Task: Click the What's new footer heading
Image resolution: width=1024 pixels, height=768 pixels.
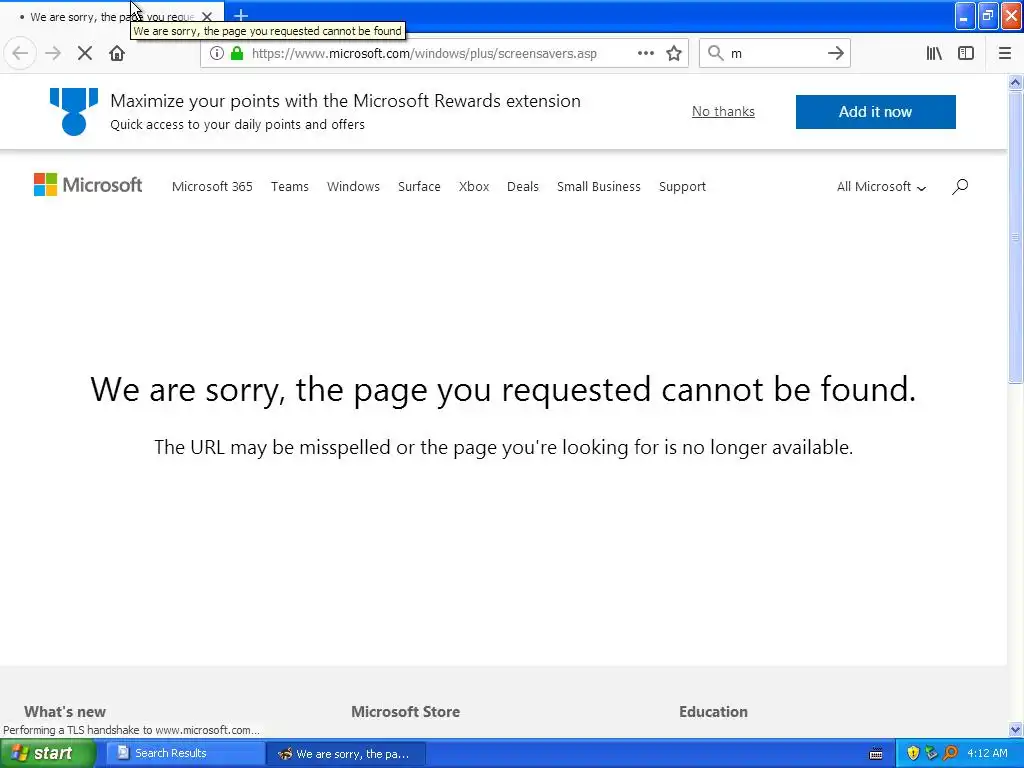Action: pos(65,712)
